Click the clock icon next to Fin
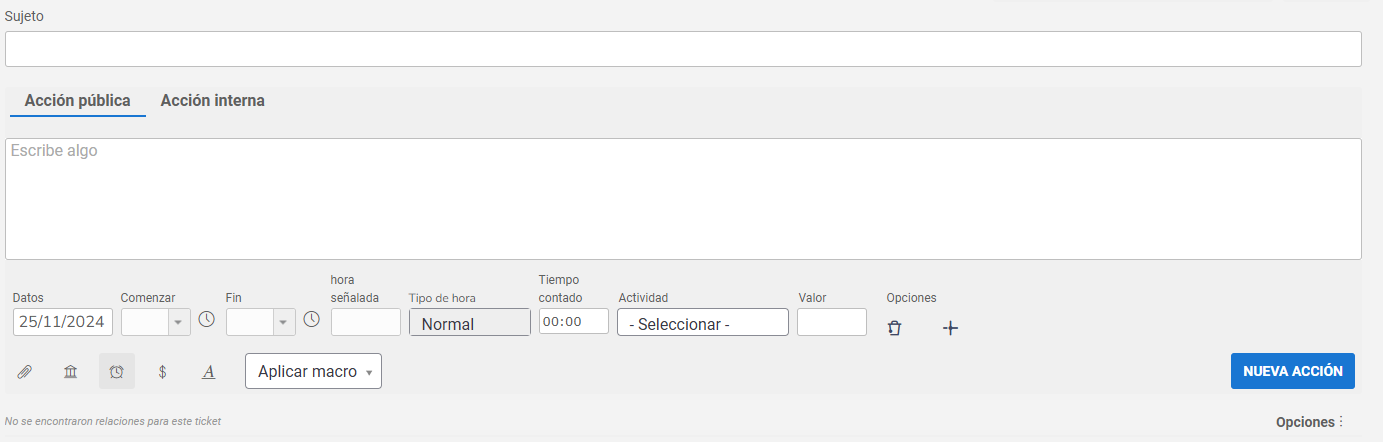The height and width of the screenshot is (442, 1383). [311, 320]
